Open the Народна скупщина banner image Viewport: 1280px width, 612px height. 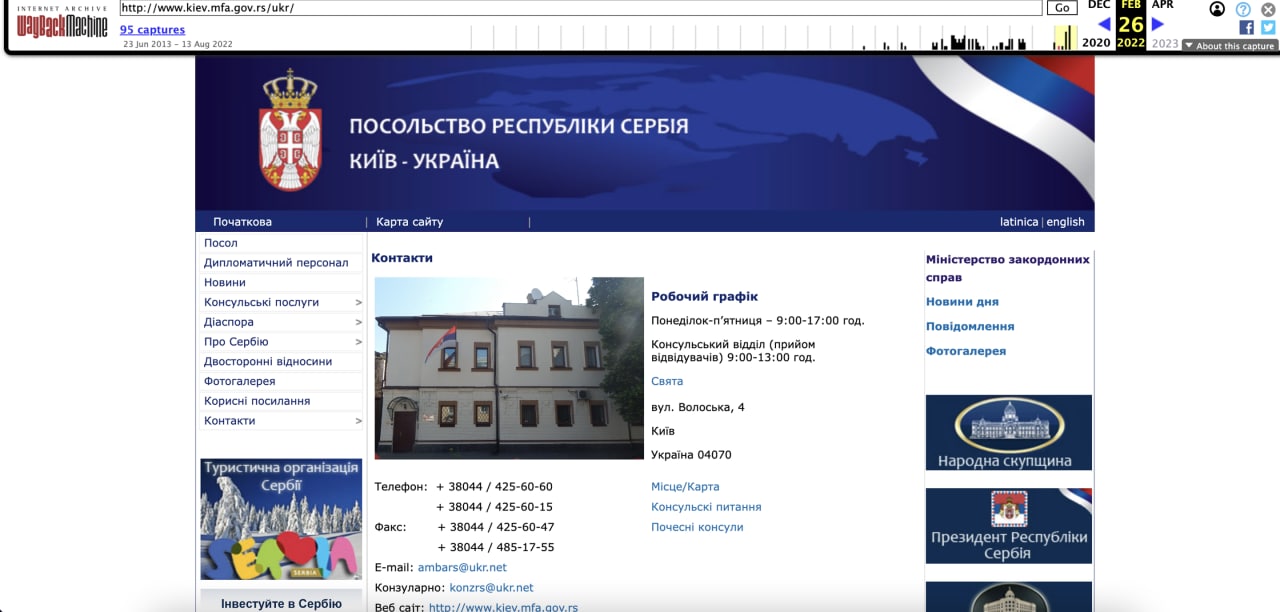[1008, 432]
